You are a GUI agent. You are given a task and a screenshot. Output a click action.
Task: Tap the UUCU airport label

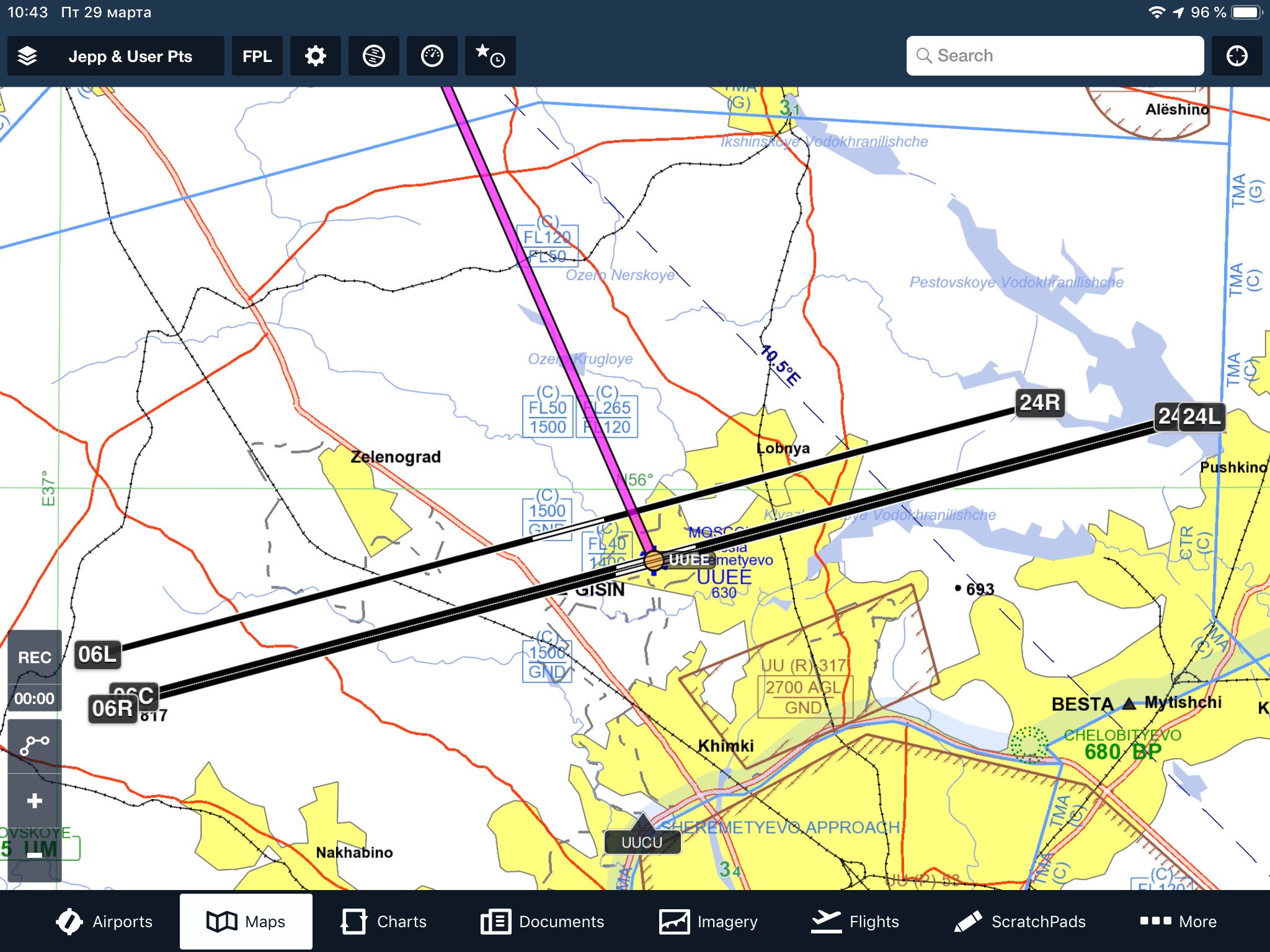(642, 842)
